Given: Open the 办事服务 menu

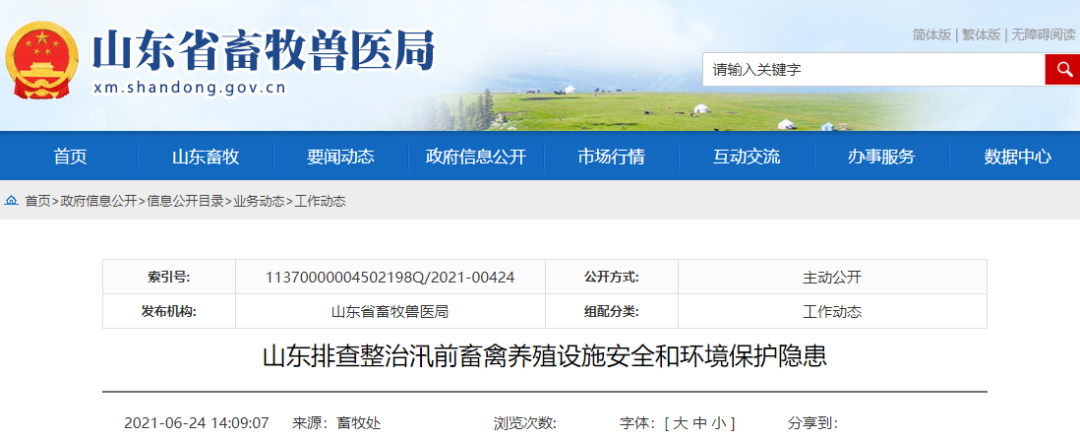Looking at the screenshot, I should click(881, 157).
